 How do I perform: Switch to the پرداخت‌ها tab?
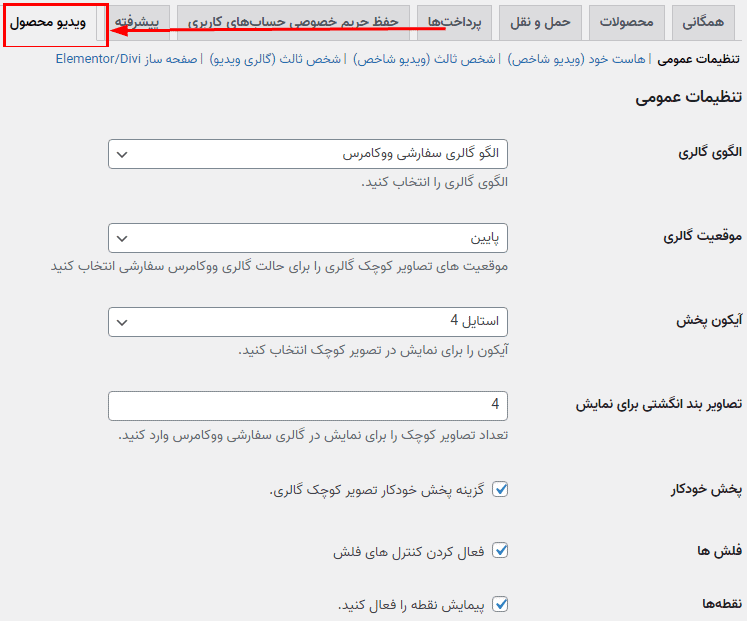(x=454, y=22)
